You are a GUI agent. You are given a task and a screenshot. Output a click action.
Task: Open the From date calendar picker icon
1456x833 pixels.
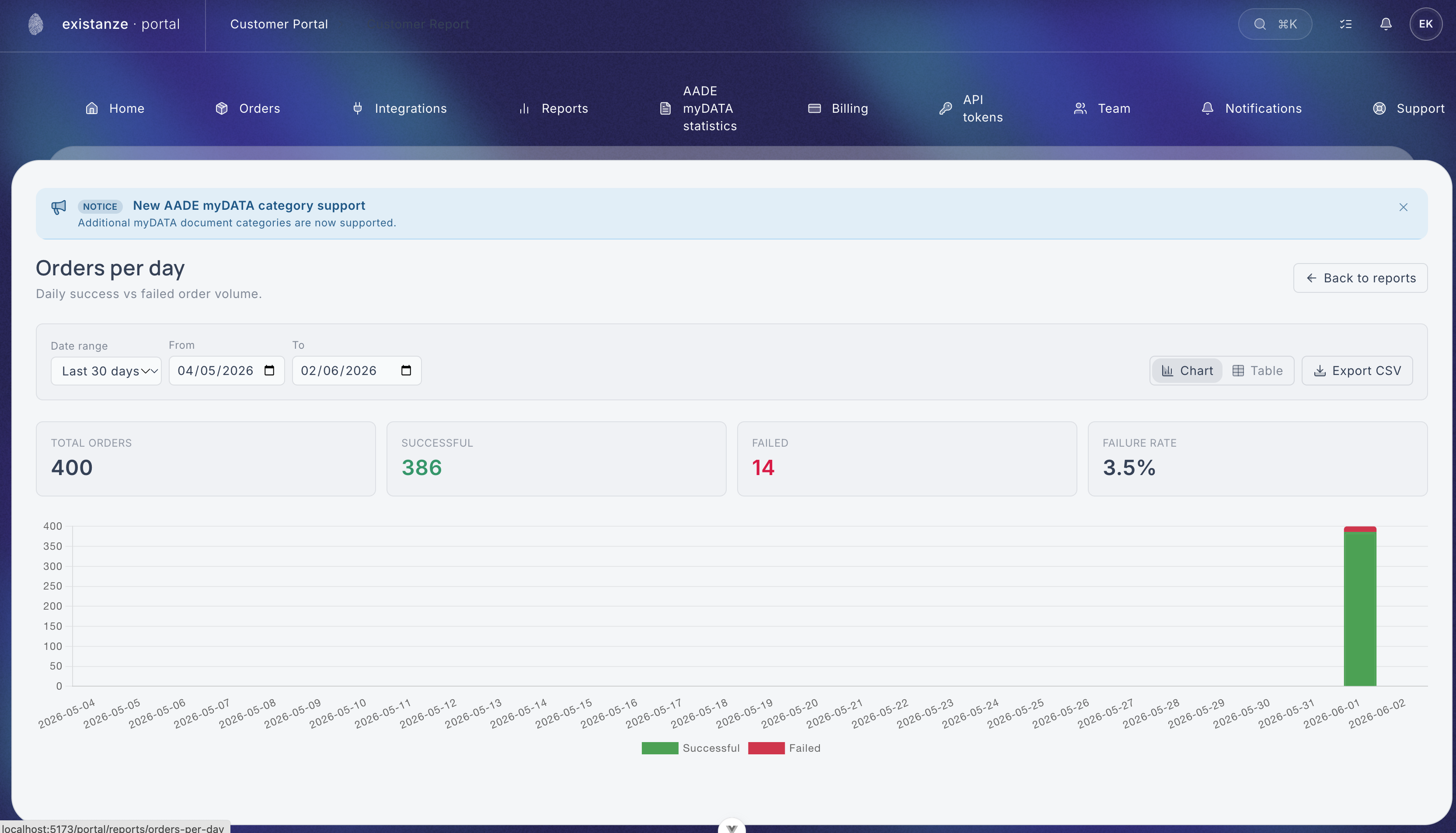point(270,371)
